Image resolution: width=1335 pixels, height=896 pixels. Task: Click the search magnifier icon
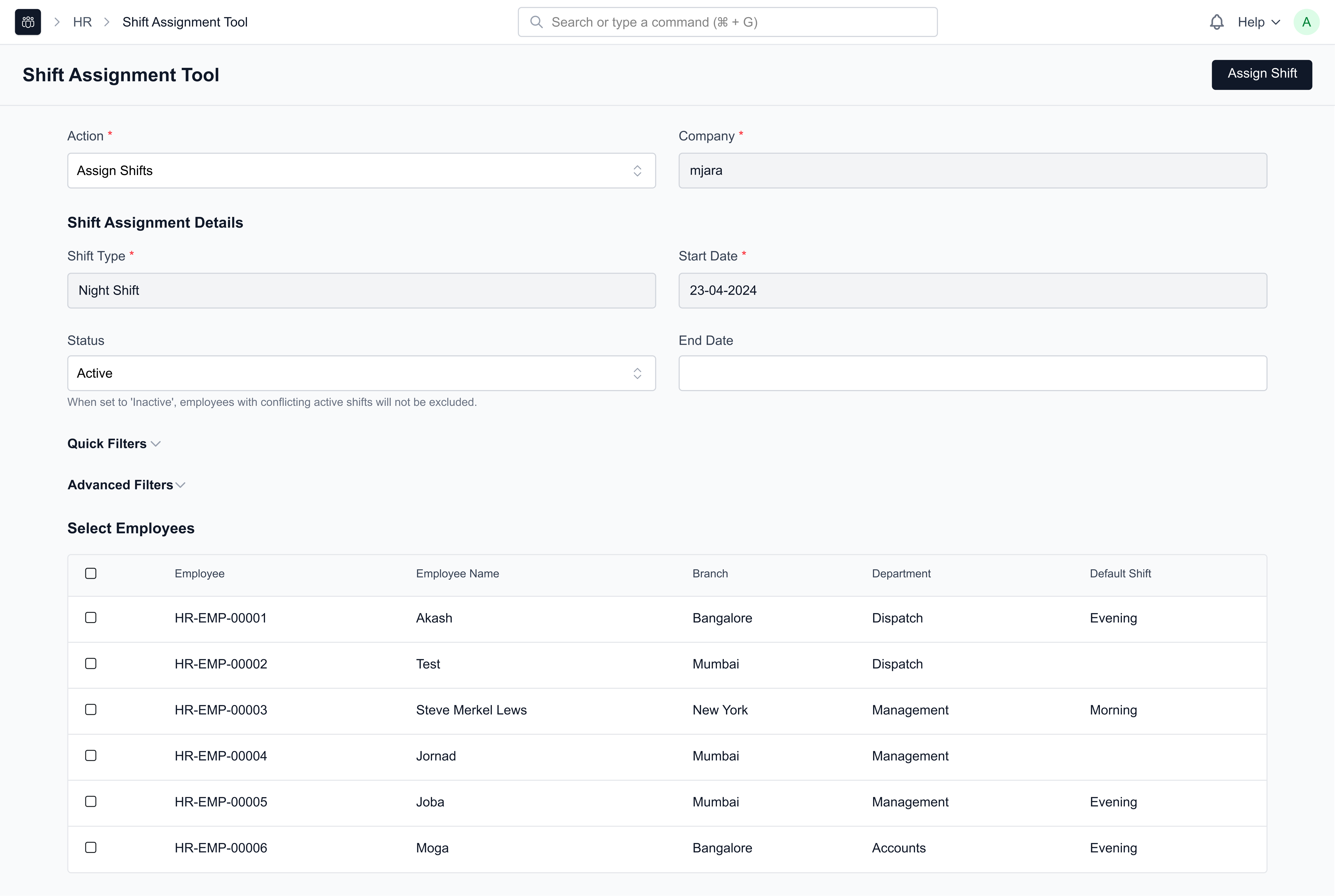pos(536,22)
